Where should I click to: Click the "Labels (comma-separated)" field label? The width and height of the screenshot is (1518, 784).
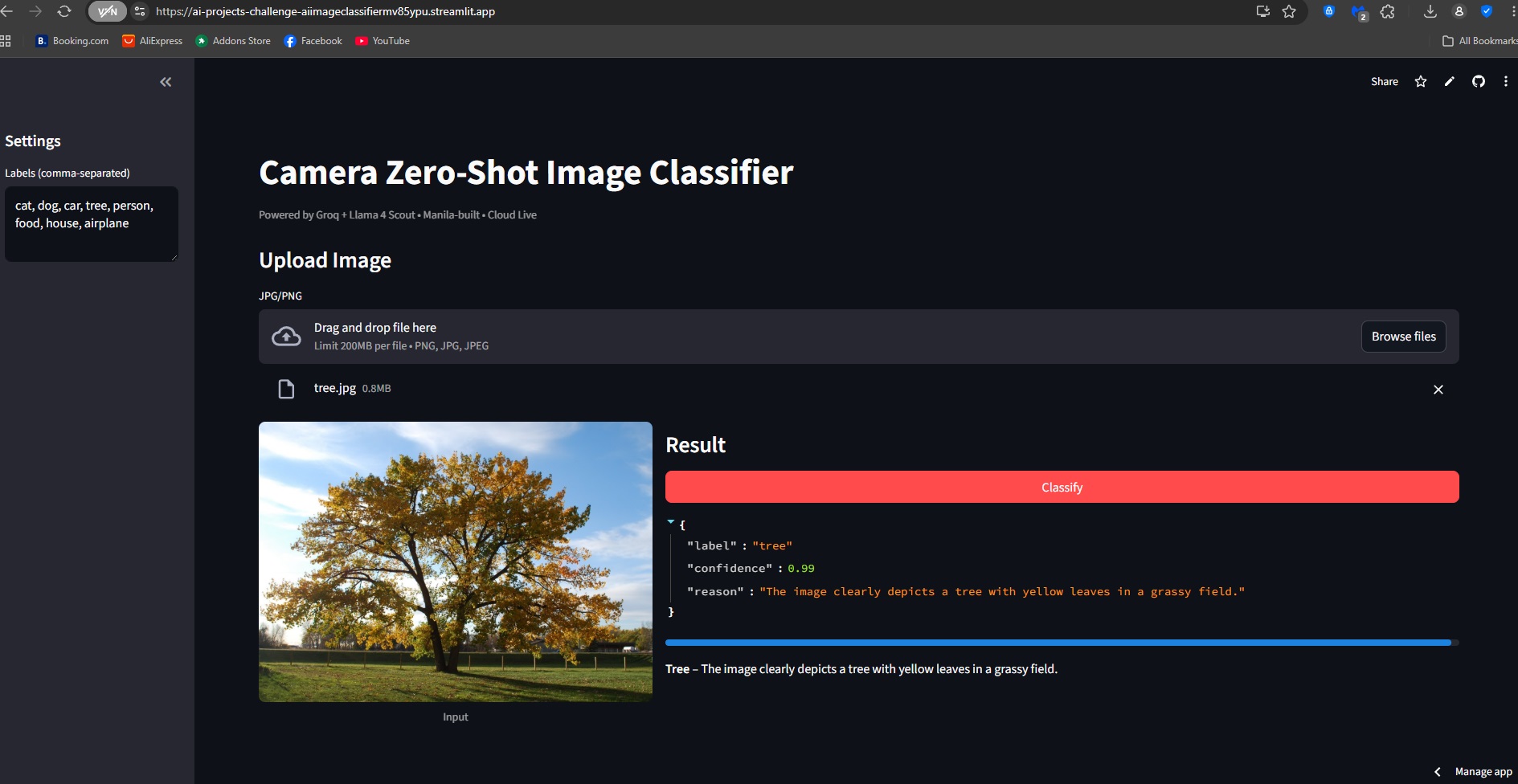tap(68, 174)
